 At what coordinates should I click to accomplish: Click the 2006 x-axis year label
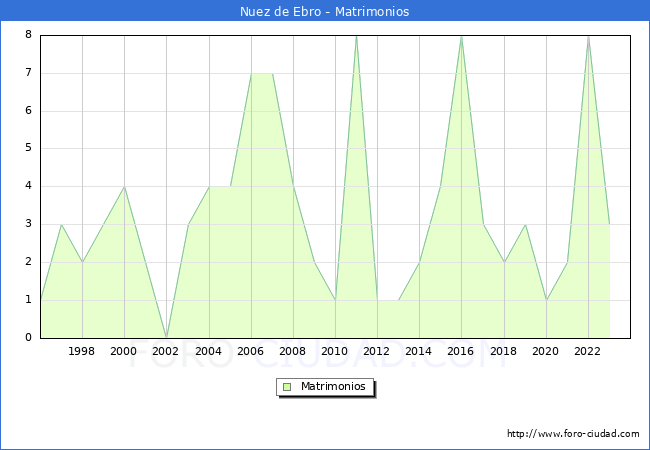(x=250, y=352)
